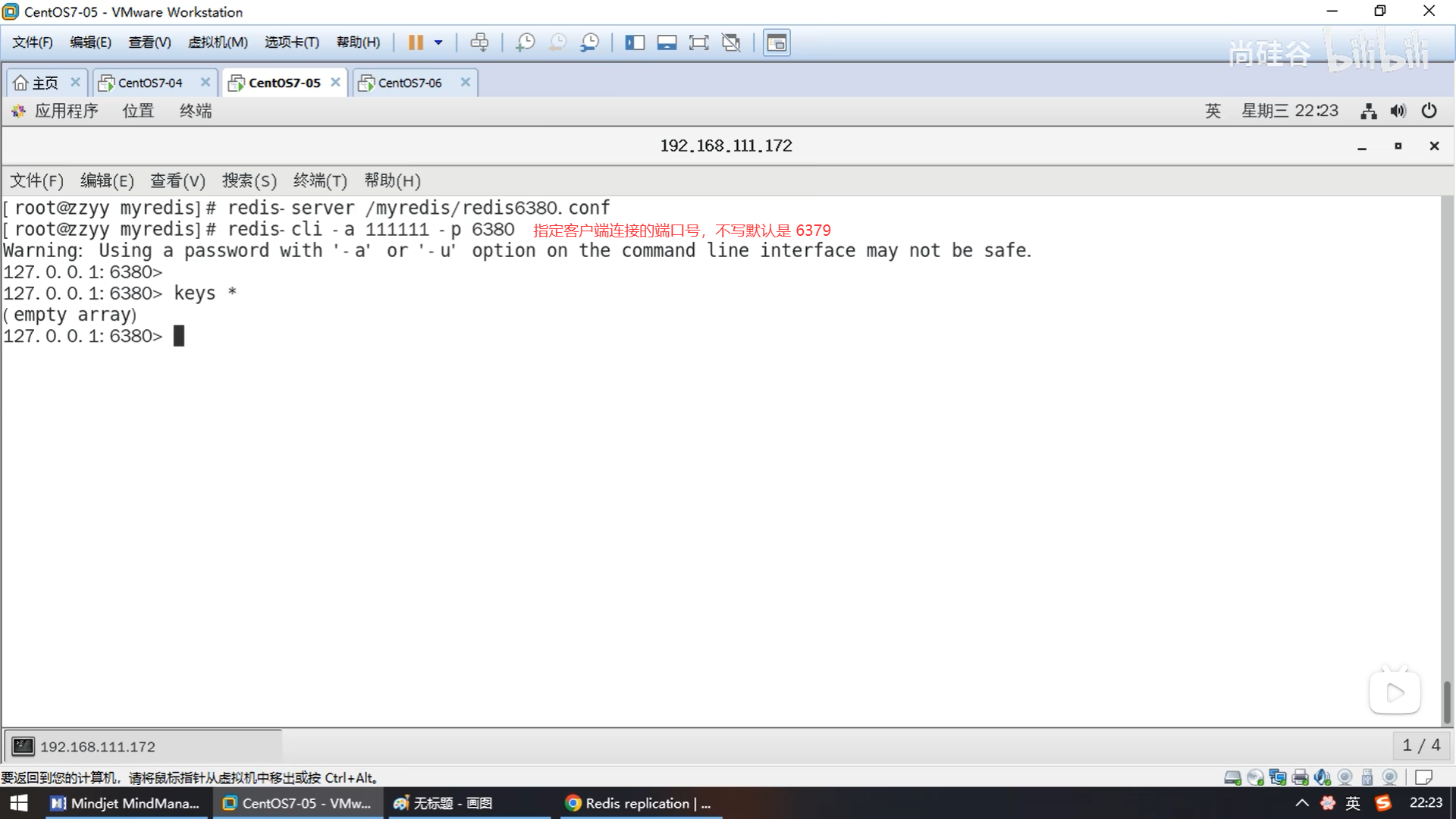Open the terminal's 搜索(S) menu
Viewport: 1456px width, 819px height.
[249, 180]
